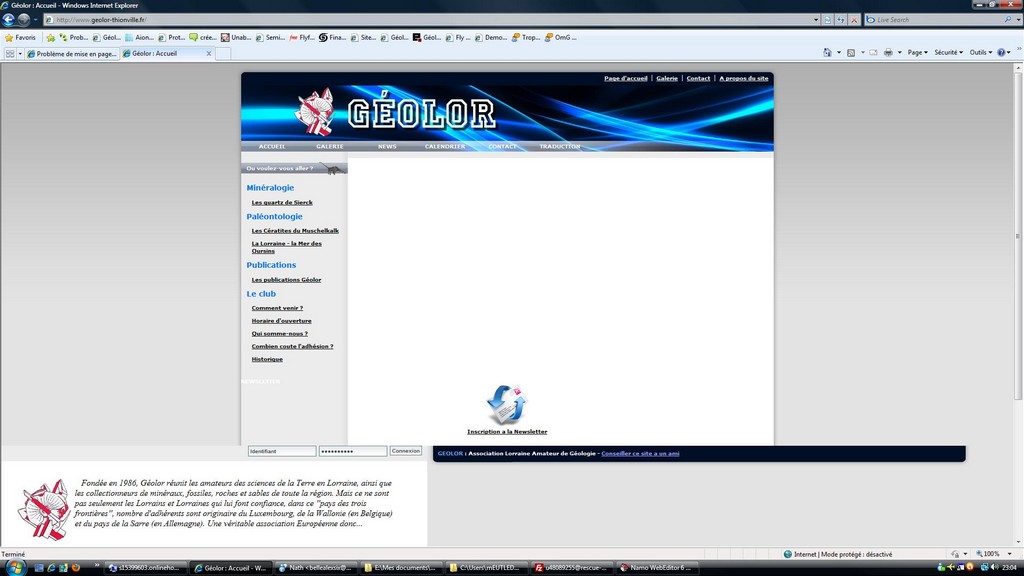1024x576 pixels.
Task: Open the tab list dropdown arrow
Action: 20,54
